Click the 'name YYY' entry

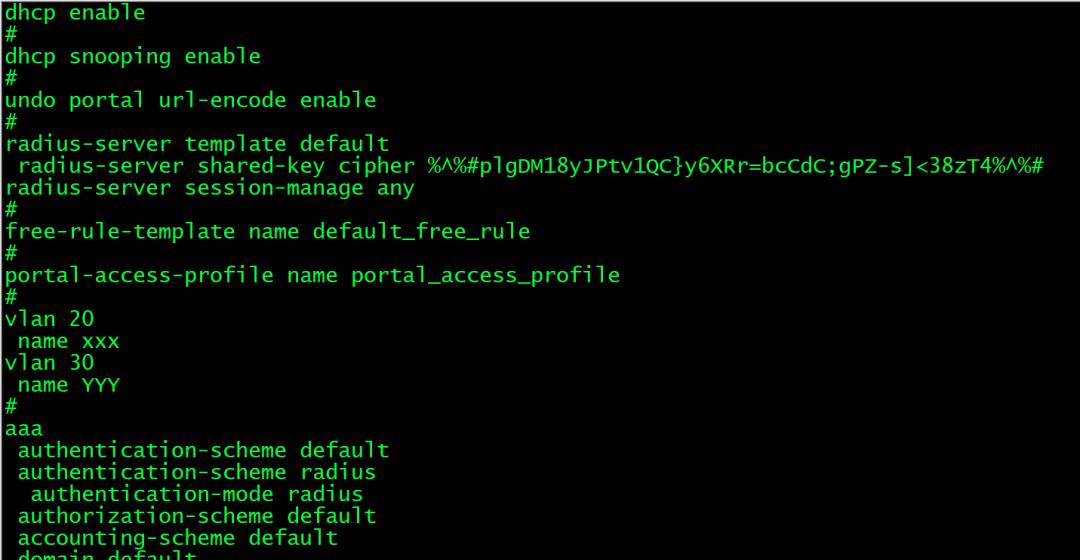69,385
